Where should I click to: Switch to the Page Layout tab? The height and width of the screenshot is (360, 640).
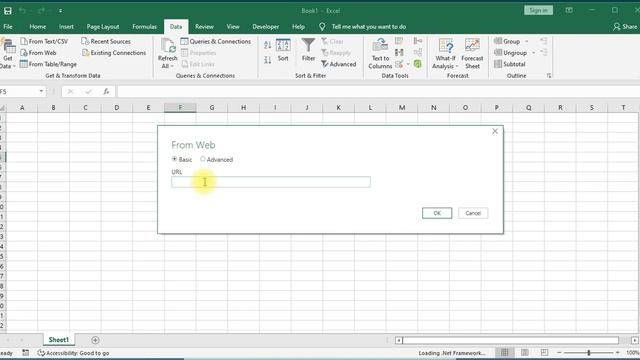pos(103,27)
